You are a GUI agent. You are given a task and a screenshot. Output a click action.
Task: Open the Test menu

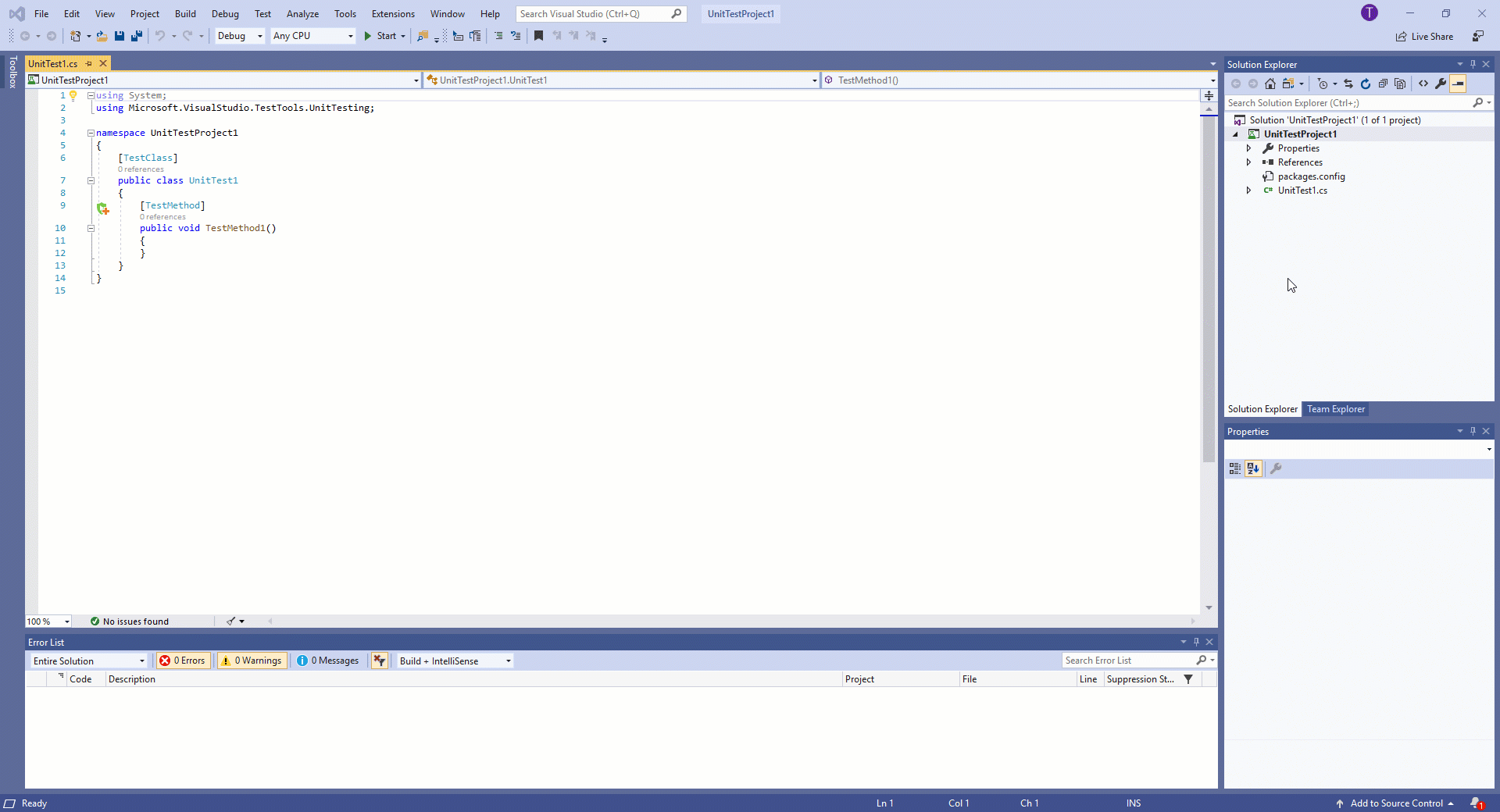pos(262,14)
